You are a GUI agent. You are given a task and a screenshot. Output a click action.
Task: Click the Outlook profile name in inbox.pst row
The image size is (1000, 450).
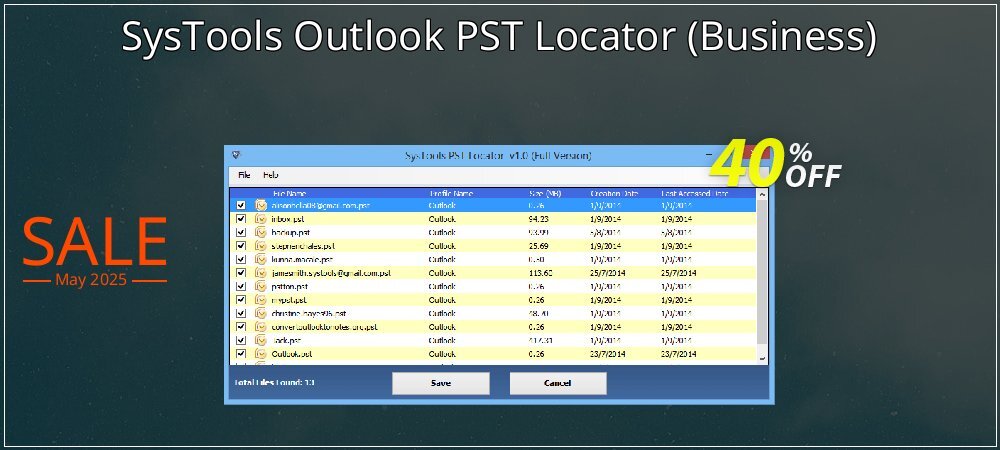pos(442,219)
